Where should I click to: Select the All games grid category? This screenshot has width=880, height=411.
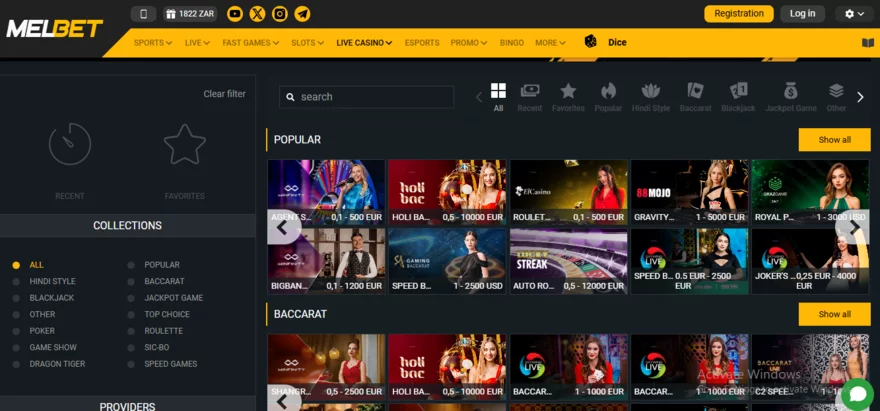(x=498, y=97)
